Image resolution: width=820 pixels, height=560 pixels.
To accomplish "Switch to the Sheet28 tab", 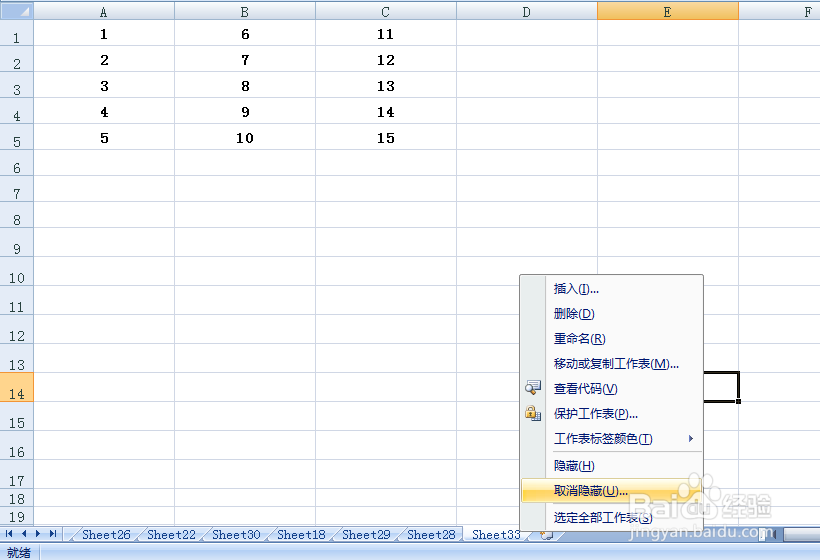I will pos(431,534).
